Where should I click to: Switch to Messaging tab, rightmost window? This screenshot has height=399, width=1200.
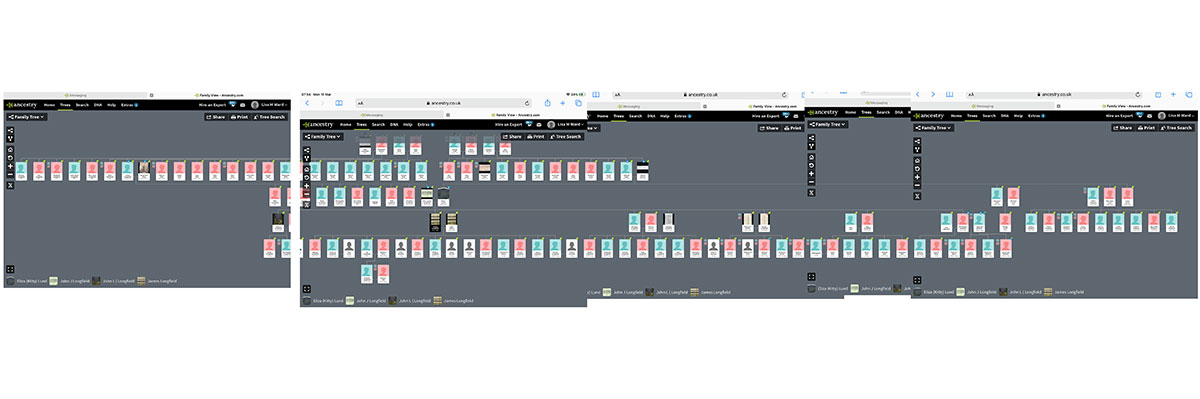coord(982,106)
